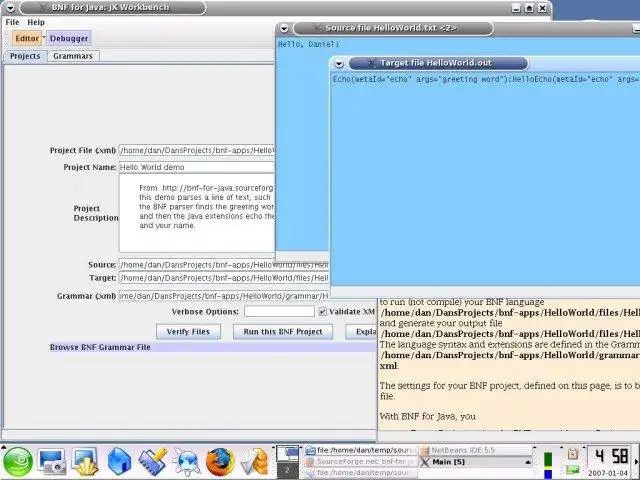Click Run this BNF Project button
Viewport: 640px width, 480px height.
[283, 332]
